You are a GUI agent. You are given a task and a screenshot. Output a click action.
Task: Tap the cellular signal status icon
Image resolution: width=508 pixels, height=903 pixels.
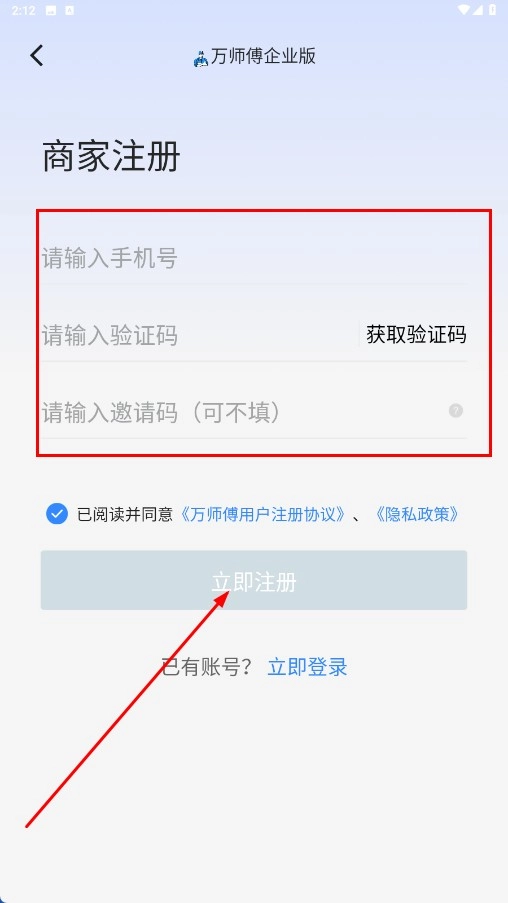(477, 10)
